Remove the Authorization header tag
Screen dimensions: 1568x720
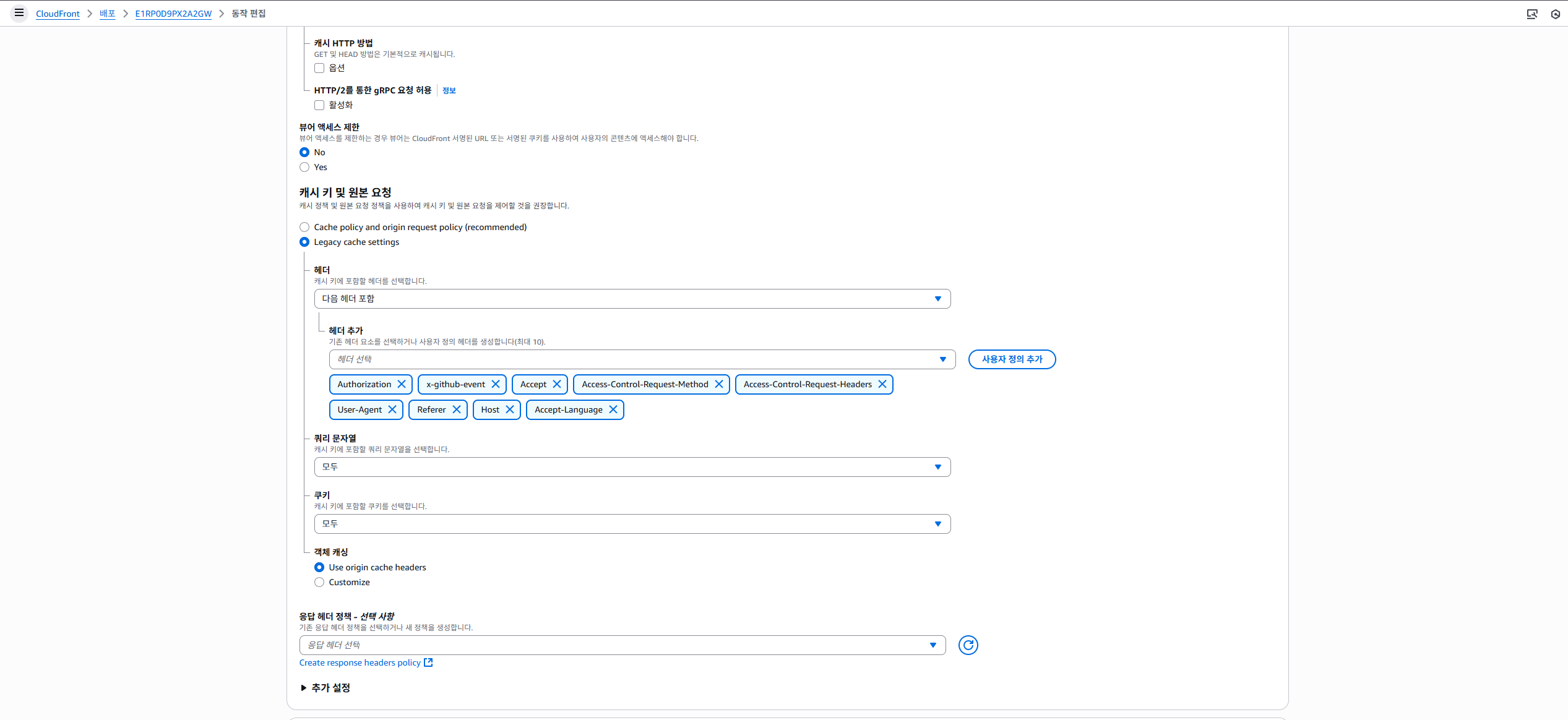402,384
